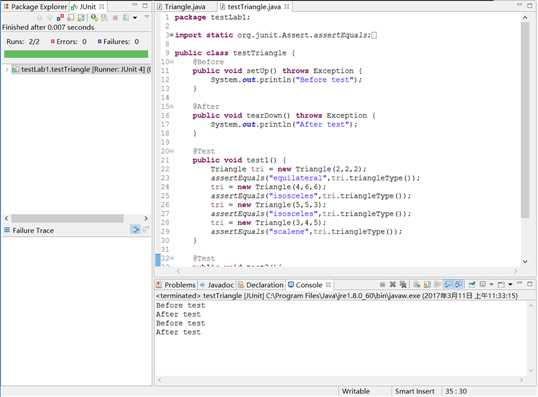Click the Terminate icon in Console toolbar
The height and width of the screenshot is (397, 538).
pyautogui.click(x=382, y=284)
